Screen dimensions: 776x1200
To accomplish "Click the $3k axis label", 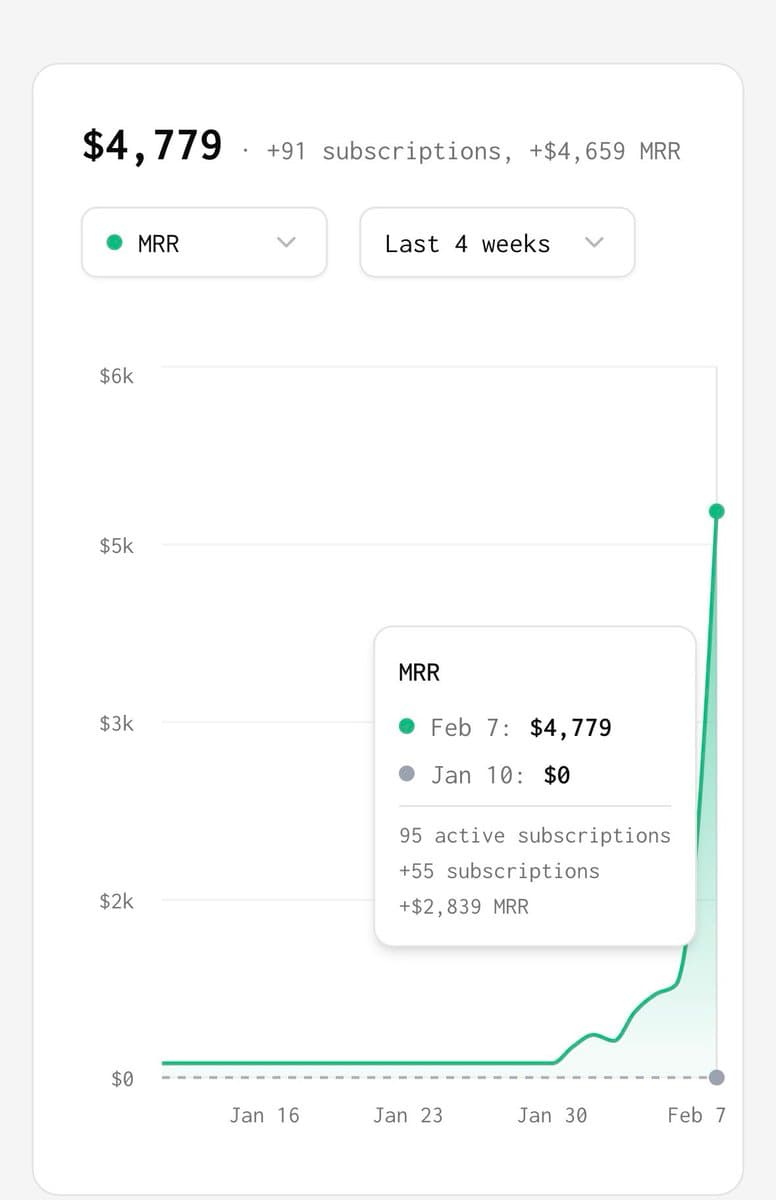I will coord(116,723).
